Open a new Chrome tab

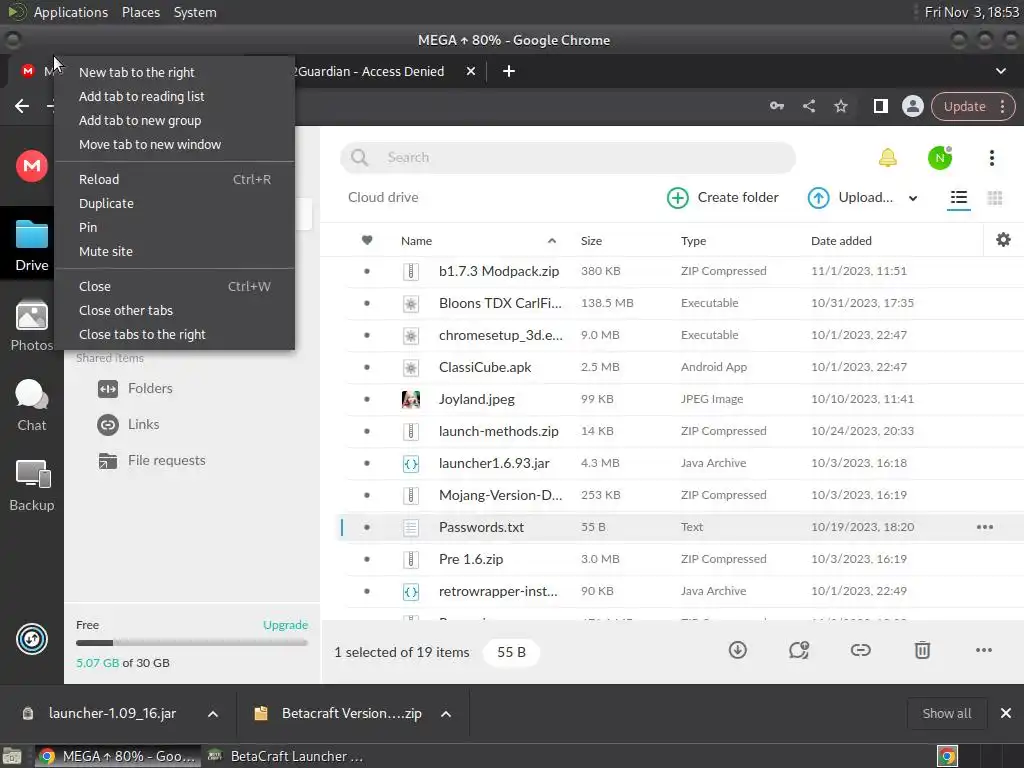pos(509,71)
